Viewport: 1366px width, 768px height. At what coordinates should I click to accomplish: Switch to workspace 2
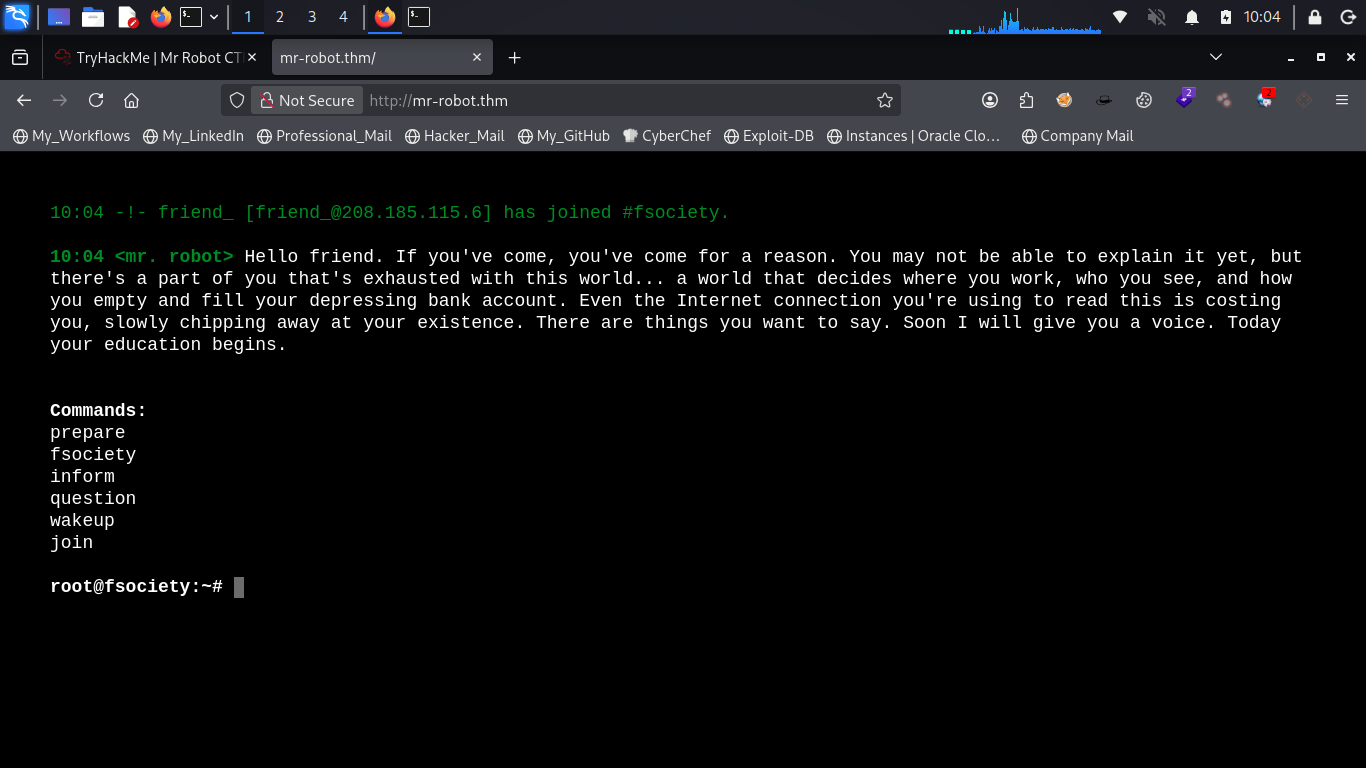pos(280,17)
